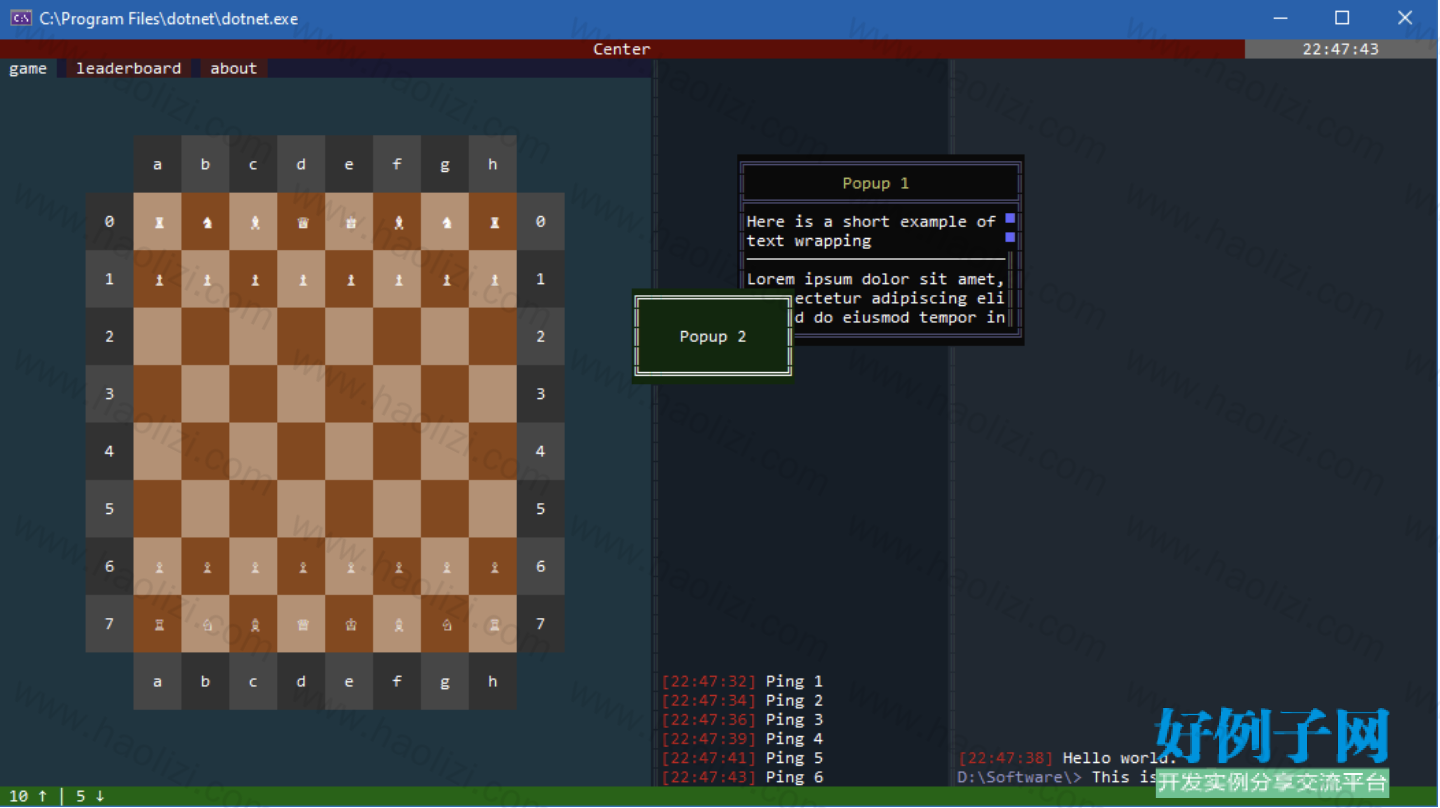
Task: Select the Ping 2 log entry
Action: [x=742, y=700]
